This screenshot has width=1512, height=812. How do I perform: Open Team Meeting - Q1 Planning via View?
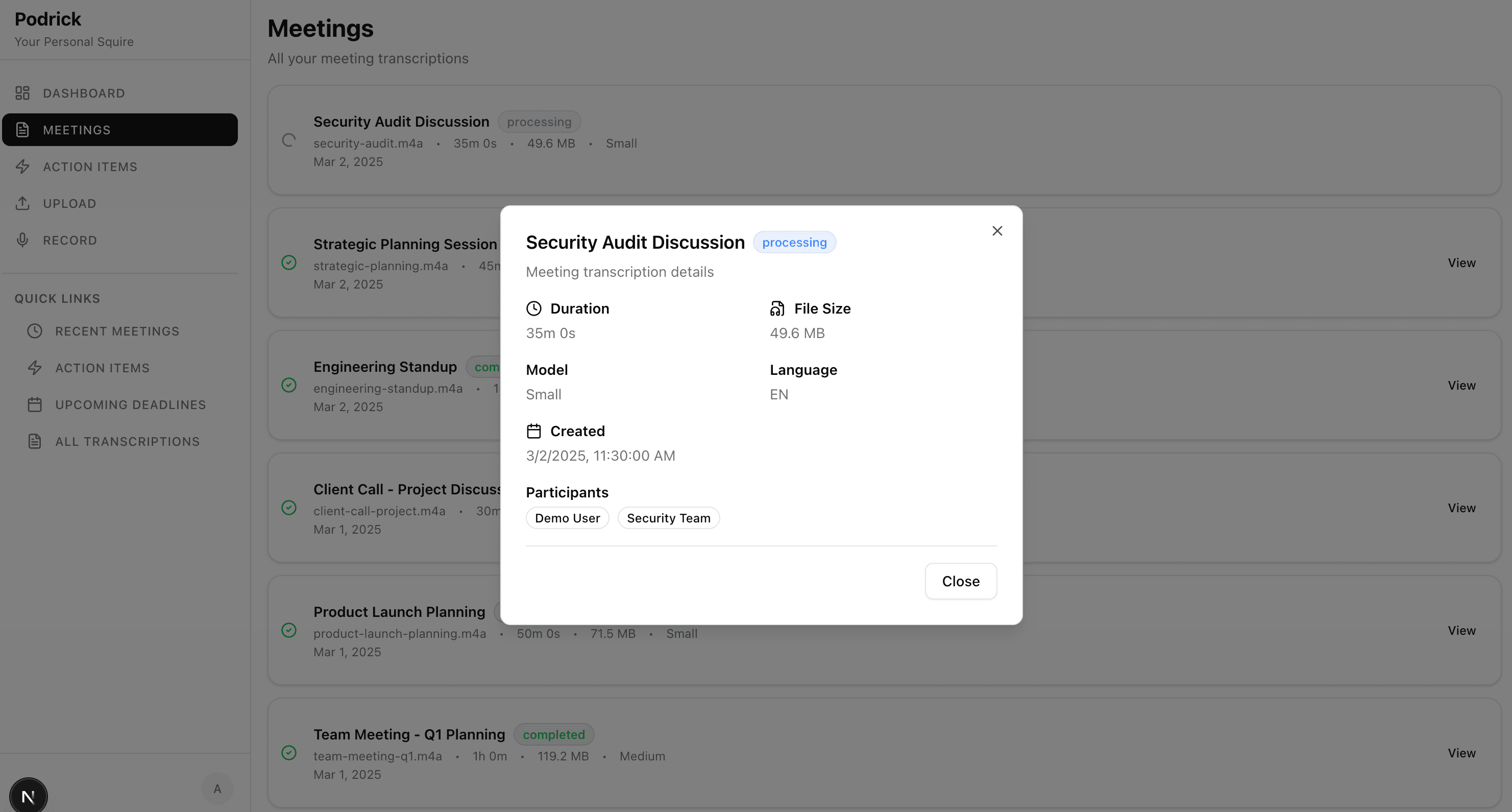[x=1461, y=753]
